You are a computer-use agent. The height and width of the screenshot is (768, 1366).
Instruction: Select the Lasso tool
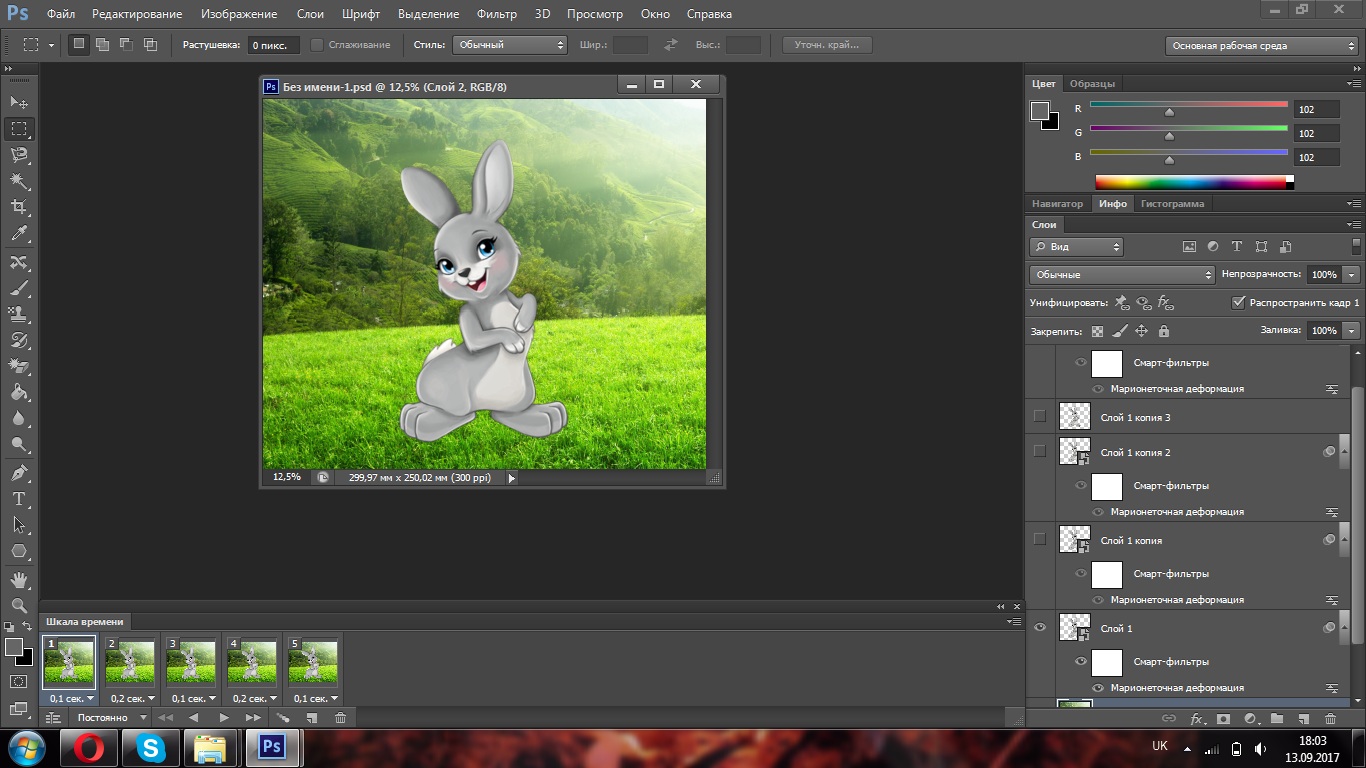[19, 155]
